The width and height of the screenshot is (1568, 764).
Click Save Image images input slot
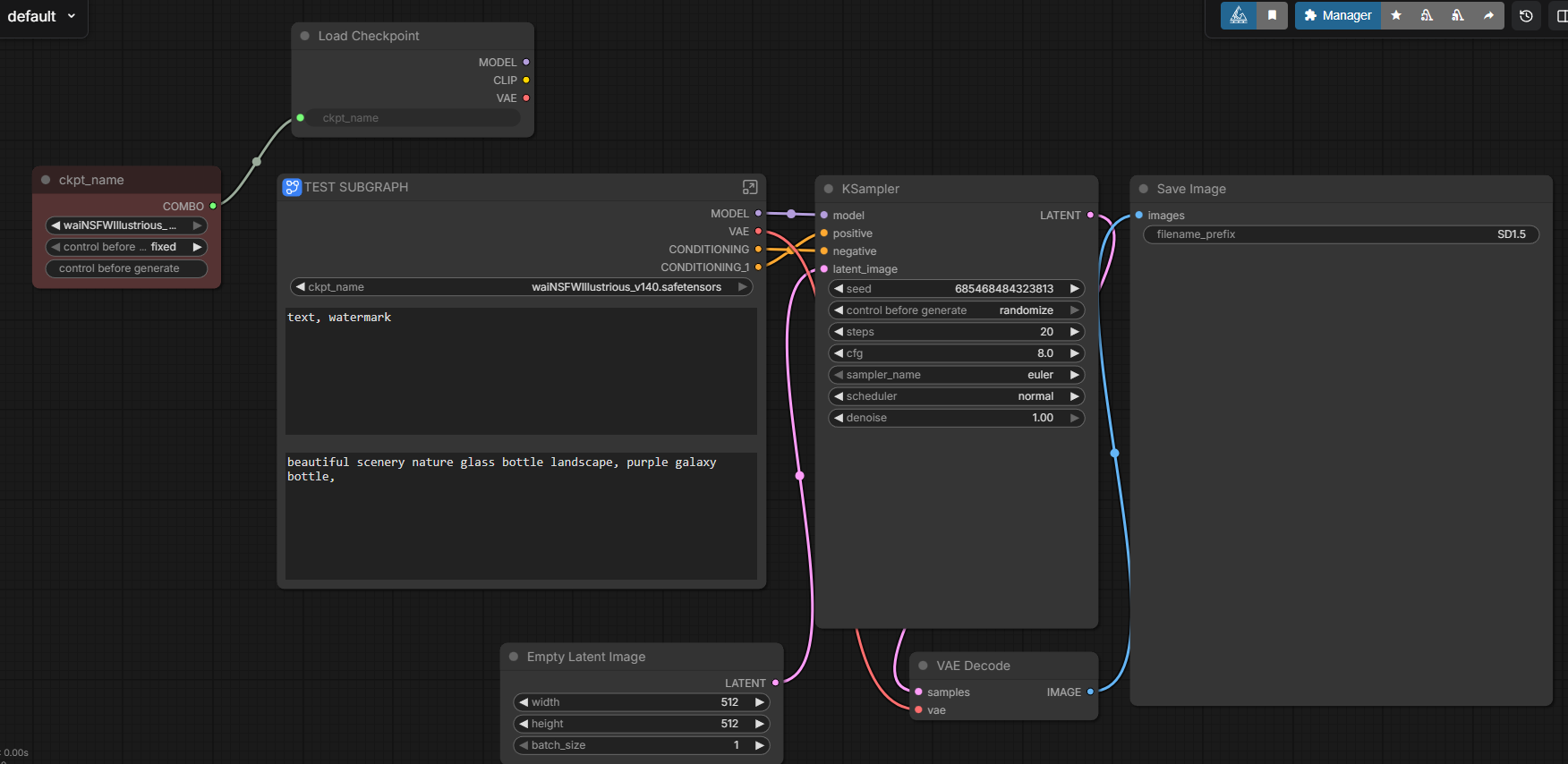click(x=1139, y=215)
